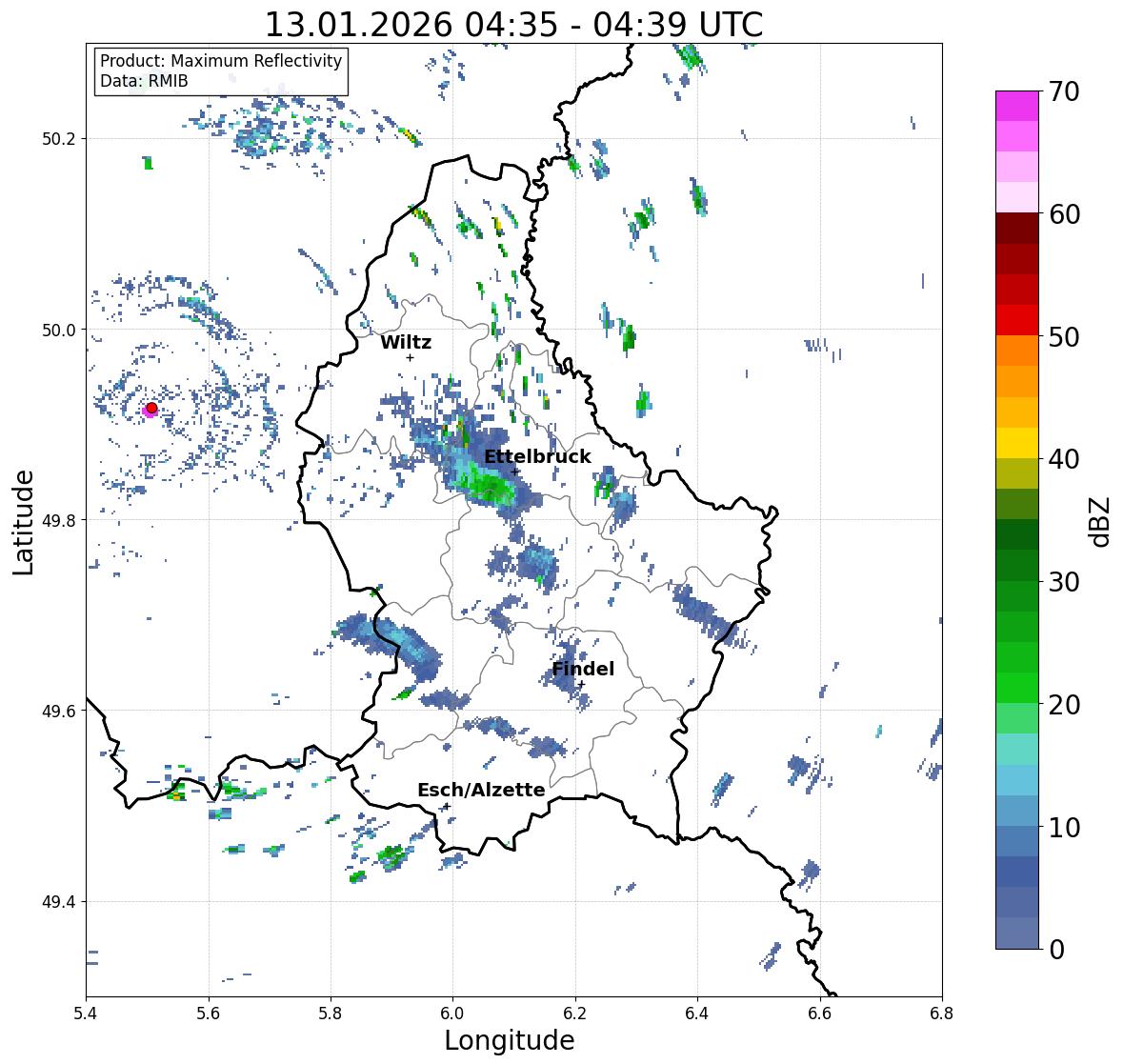Click the colorbar tick value 60
This screenshot has height=1064, width=1123.
1064,214
